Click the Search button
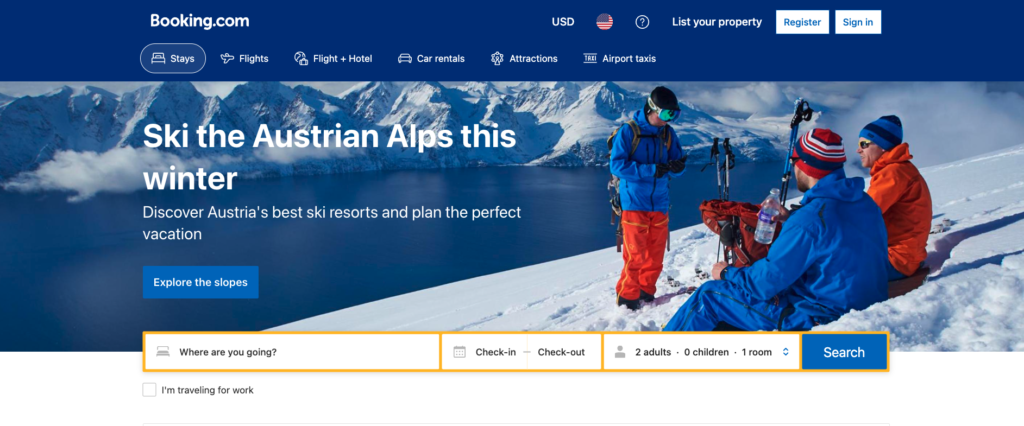Screen dimensions: 1024x426 844,352
